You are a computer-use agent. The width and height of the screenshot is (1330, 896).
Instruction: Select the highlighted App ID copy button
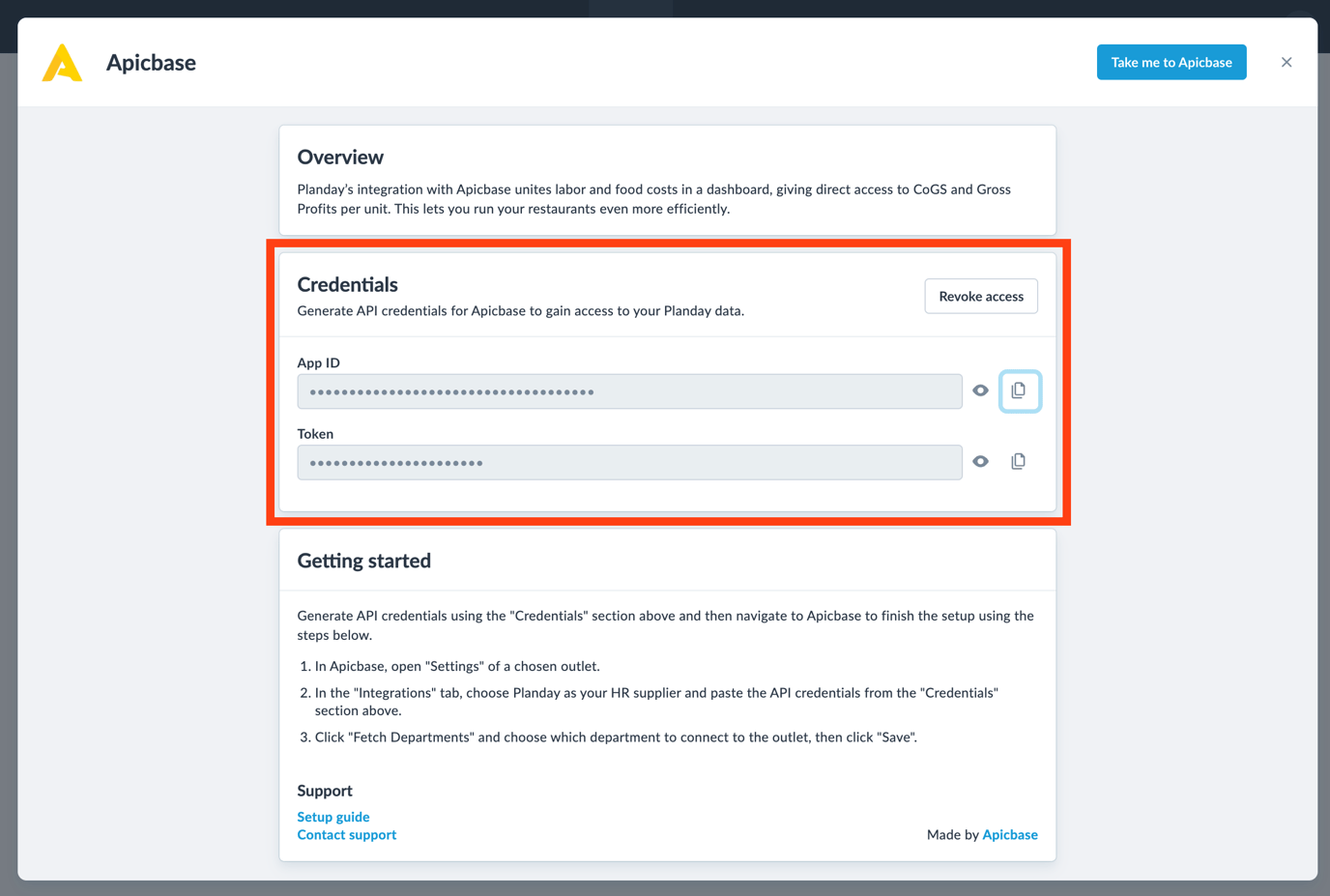pos(1020,390)
